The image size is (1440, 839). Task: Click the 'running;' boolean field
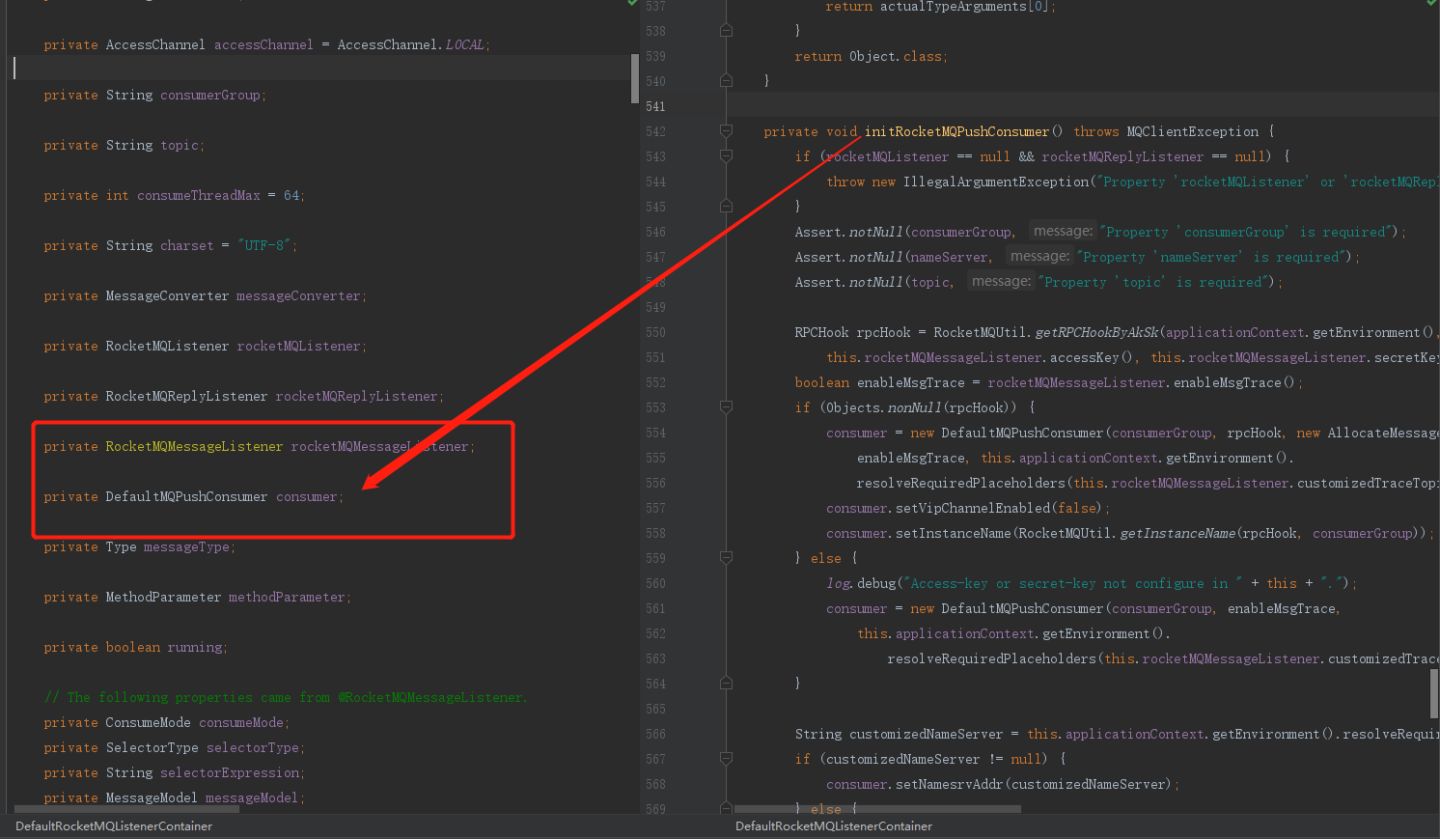[198, 647]
